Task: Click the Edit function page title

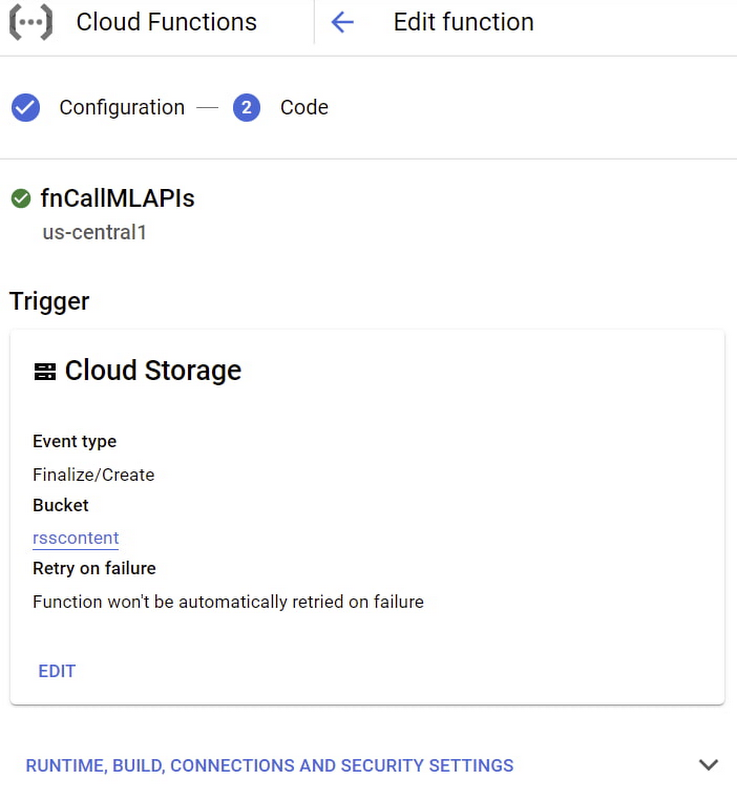Action: point(463,22)
